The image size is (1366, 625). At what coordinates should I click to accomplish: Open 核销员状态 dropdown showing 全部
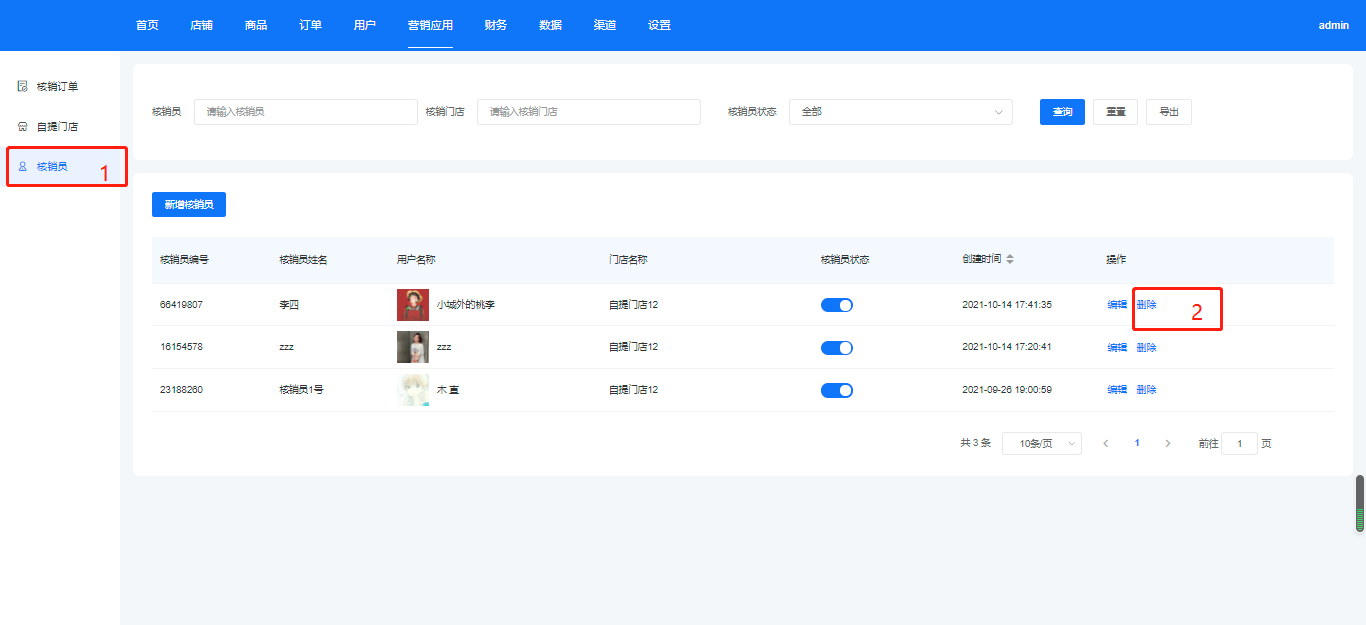point(900,112)
